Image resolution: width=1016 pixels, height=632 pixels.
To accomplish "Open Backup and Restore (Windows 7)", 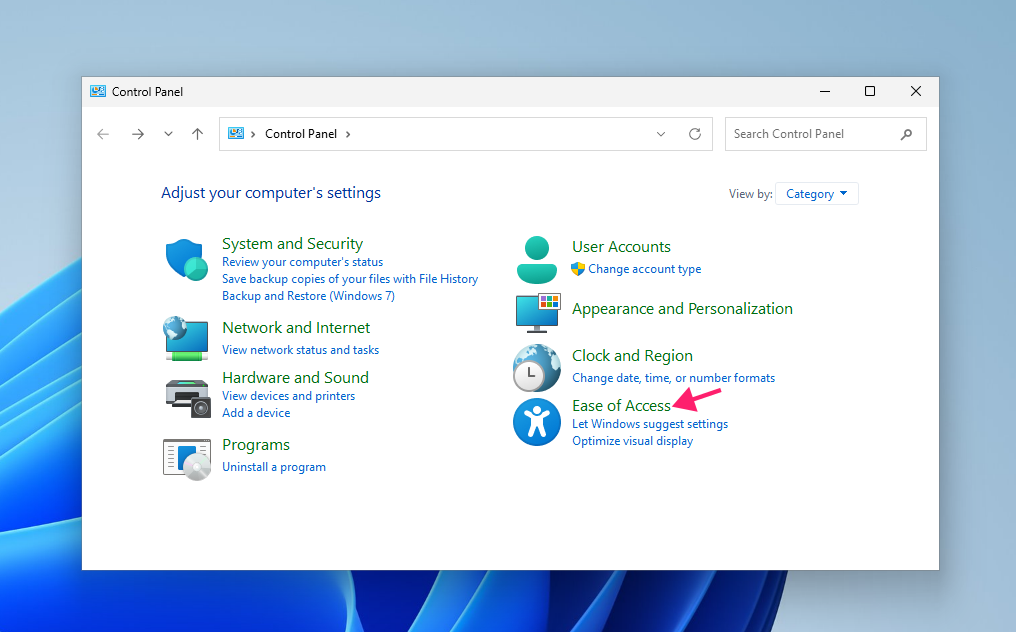I will [x=308, y=296].
